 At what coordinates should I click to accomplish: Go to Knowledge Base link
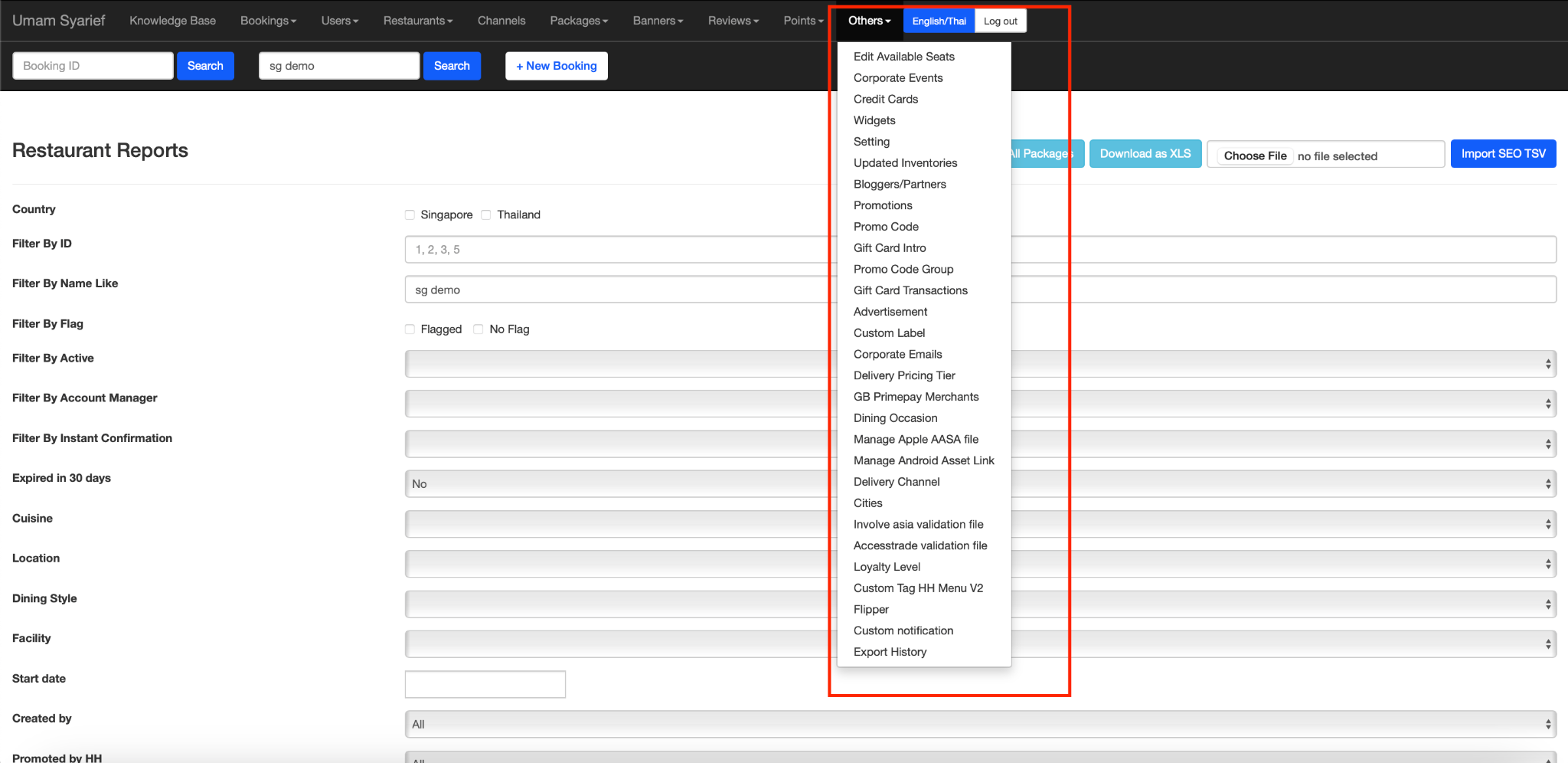coord(172,21)
